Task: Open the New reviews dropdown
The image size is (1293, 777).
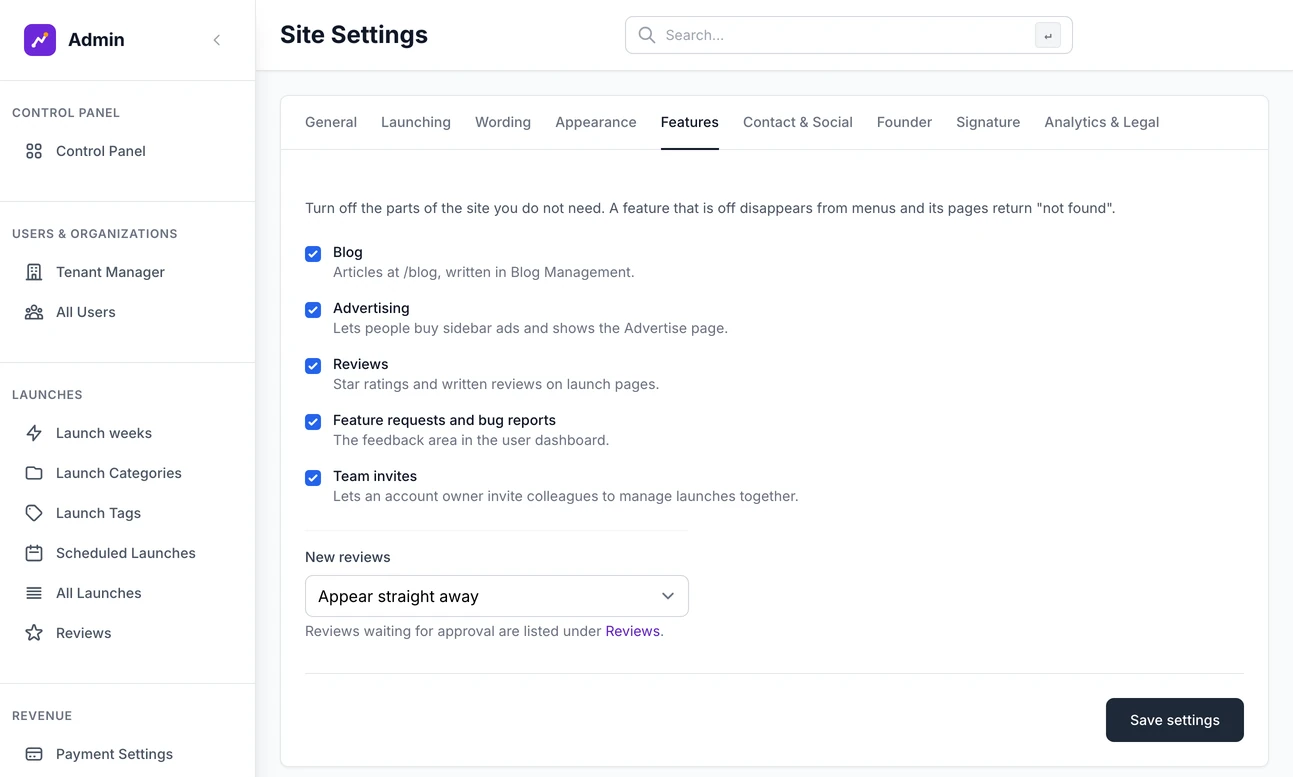Action: 497,596
